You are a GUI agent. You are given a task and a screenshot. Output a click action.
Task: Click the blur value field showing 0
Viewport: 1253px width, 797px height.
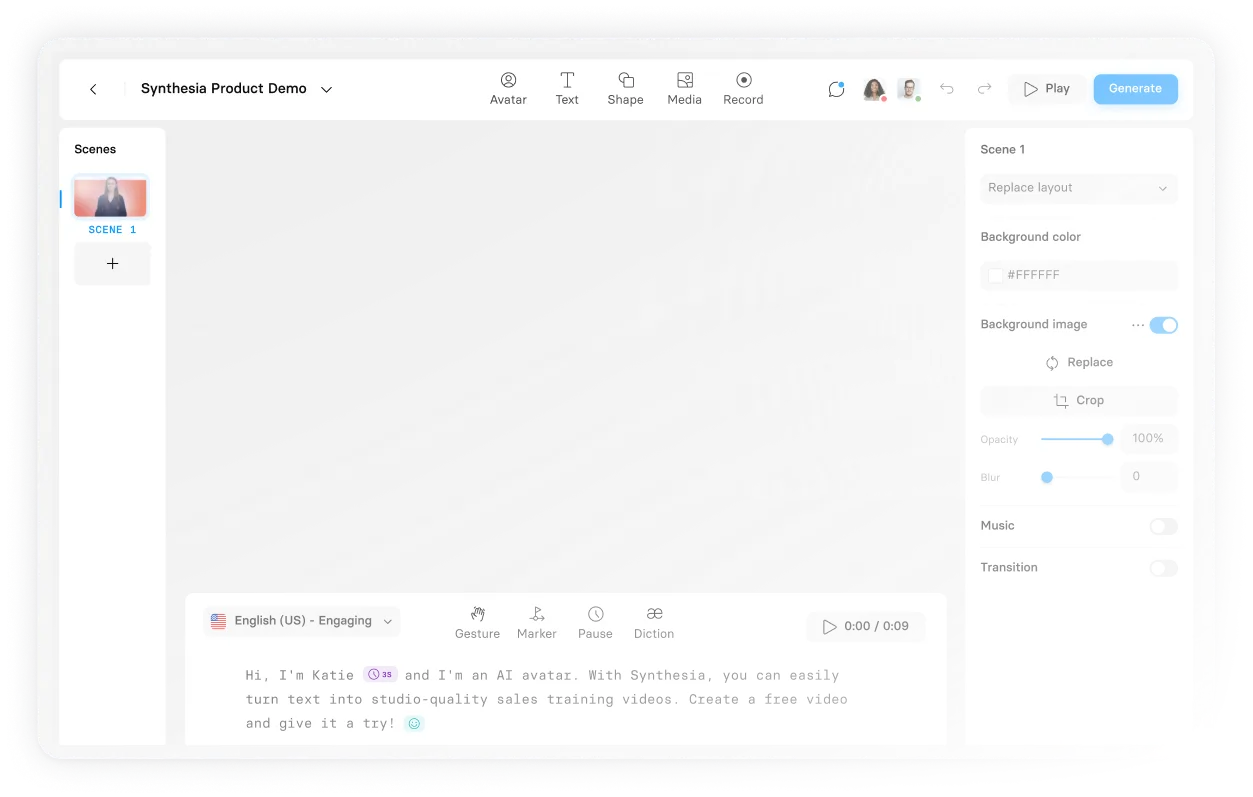[1148, 477]
